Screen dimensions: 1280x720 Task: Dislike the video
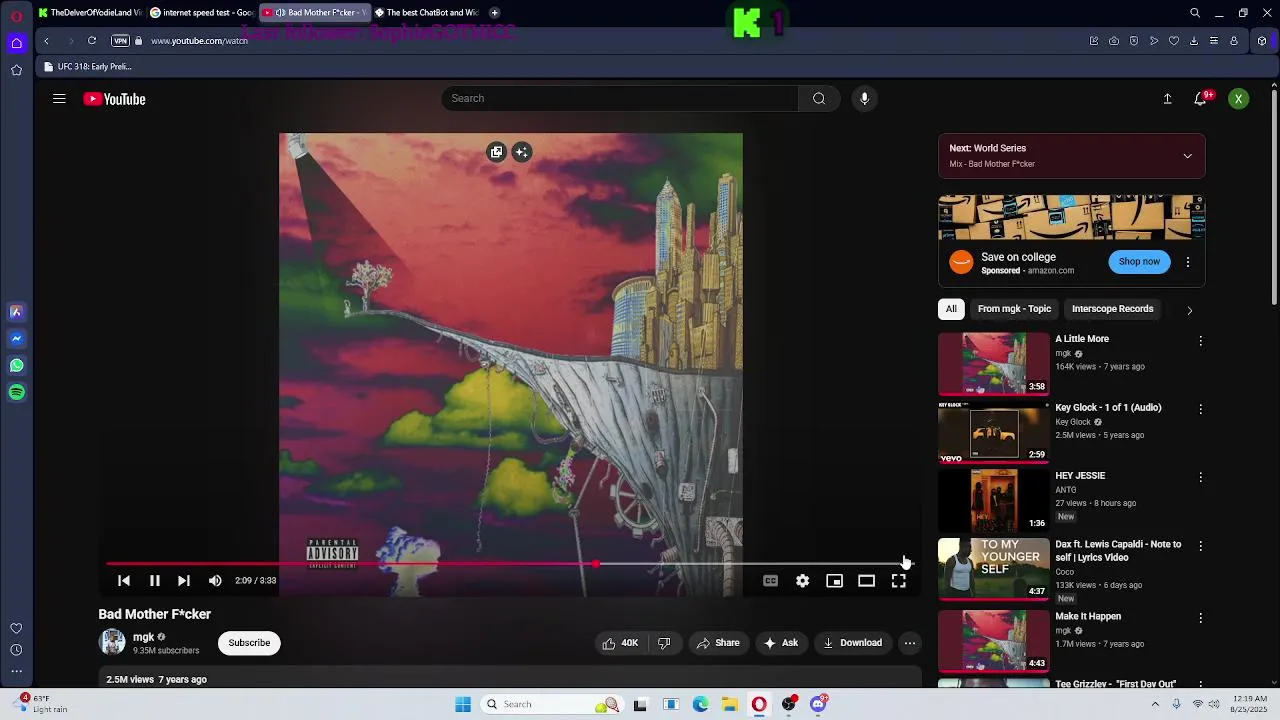(664, 643)
